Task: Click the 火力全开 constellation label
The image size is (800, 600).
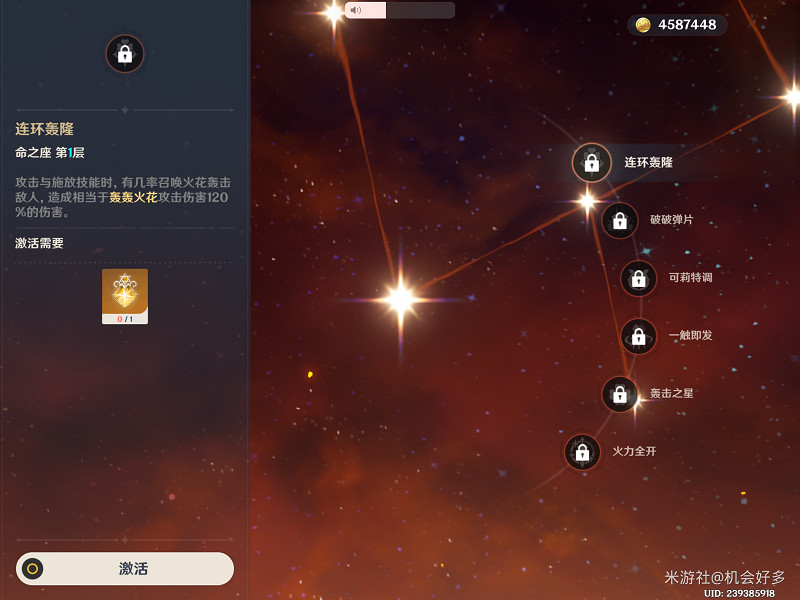Action: pyautogui.click(x=634, y=452)
